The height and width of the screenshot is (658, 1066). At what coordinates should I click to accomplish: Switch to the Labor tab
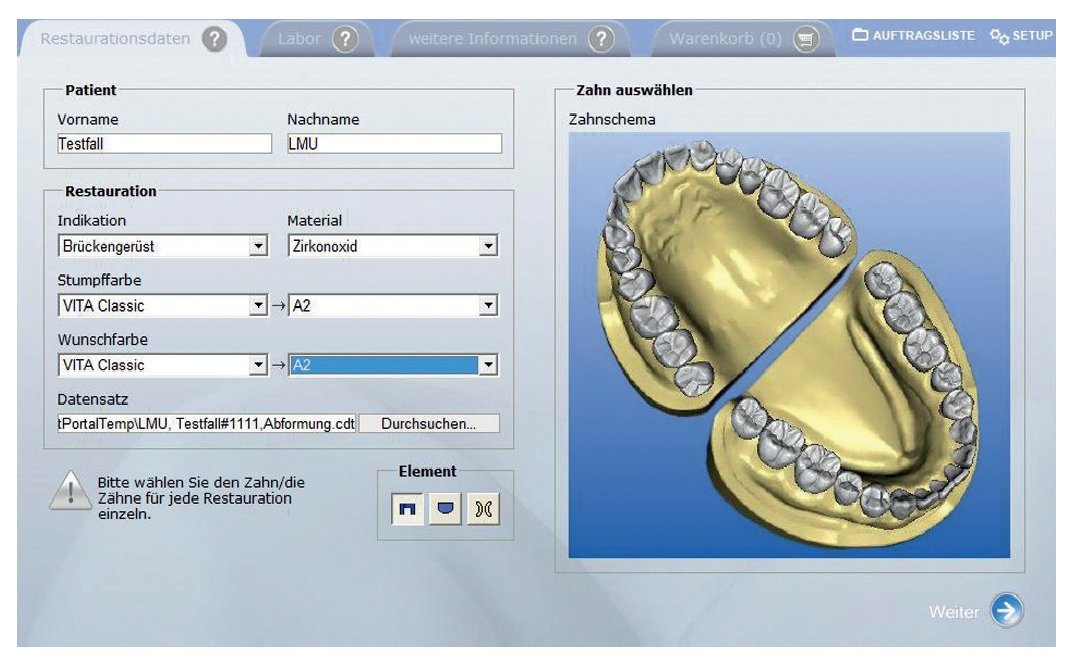(x=300, y=39)
